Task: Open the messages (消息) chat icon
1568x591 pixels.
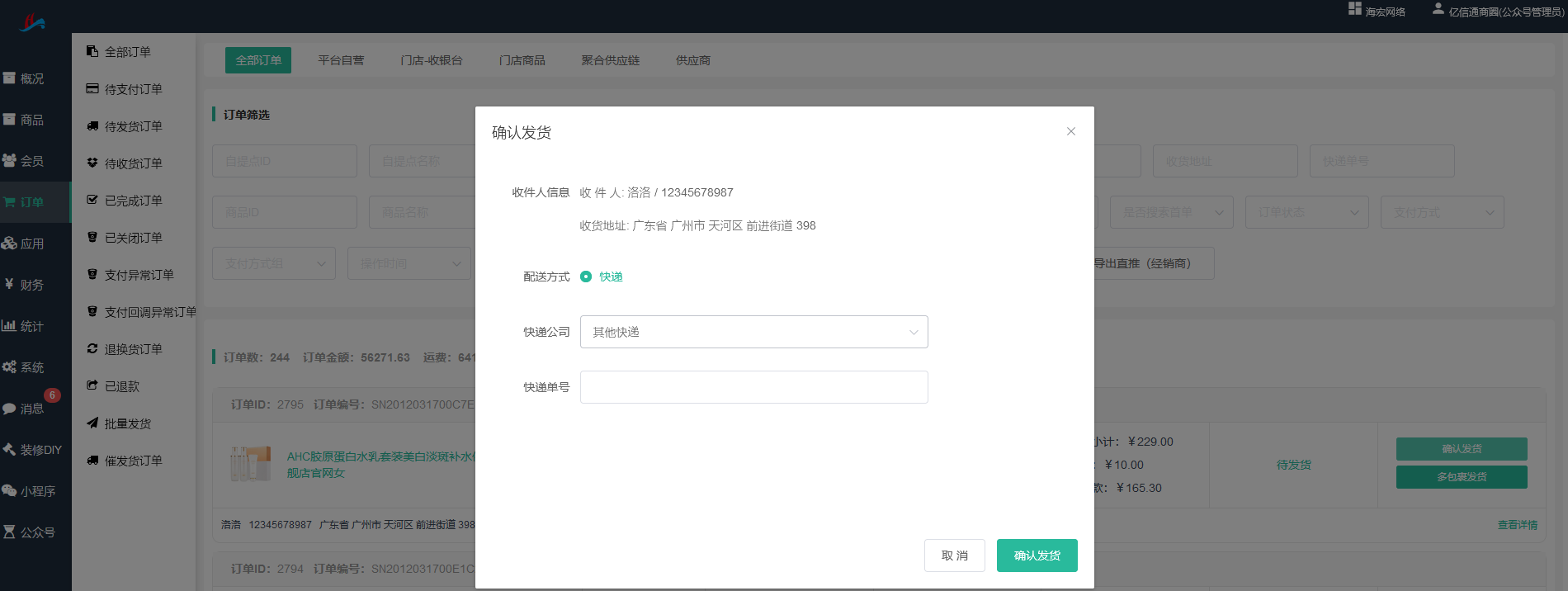Action: coord(9,409)
